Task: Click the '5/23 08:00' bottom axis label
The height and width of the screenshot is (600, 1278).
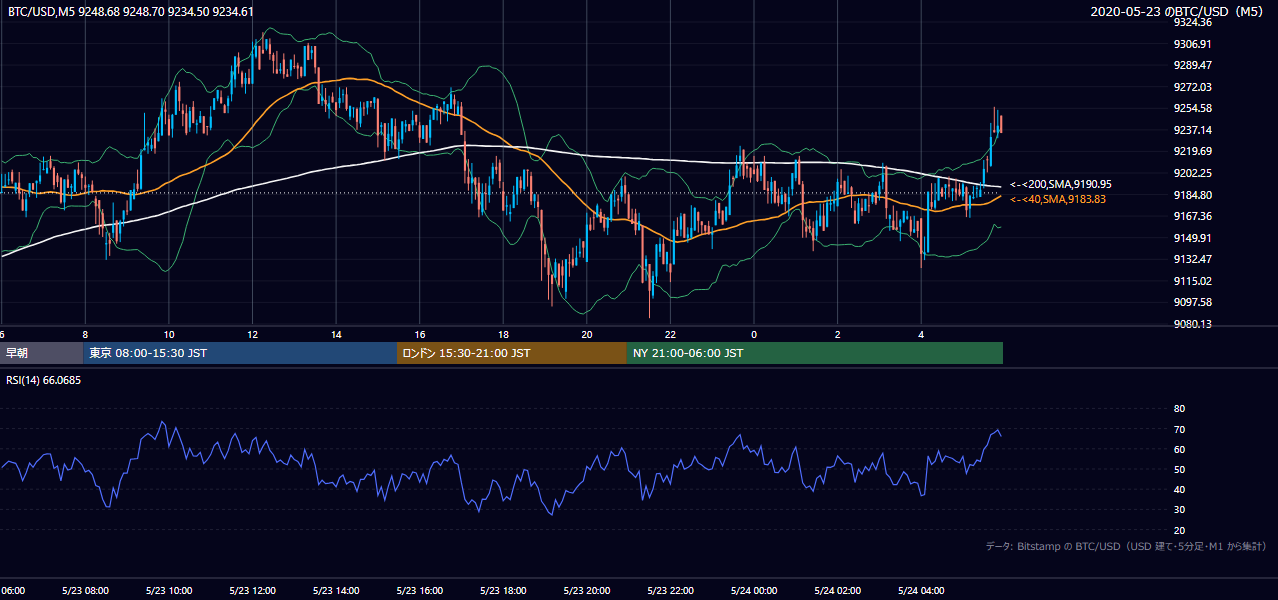Action: [x=85, y=590]
